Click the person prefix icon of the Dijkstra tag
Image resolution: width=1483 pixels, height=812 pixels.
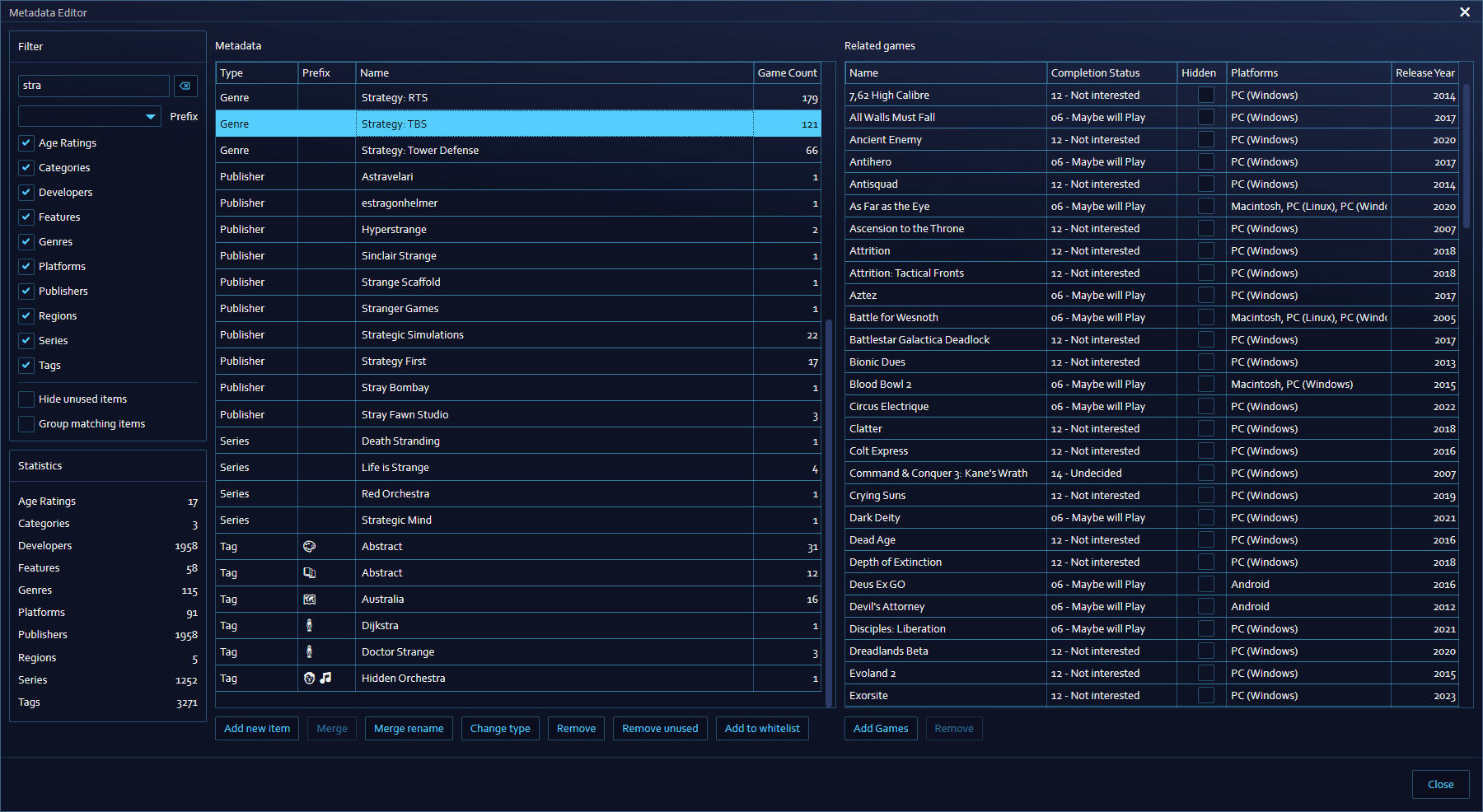(310, 626)
